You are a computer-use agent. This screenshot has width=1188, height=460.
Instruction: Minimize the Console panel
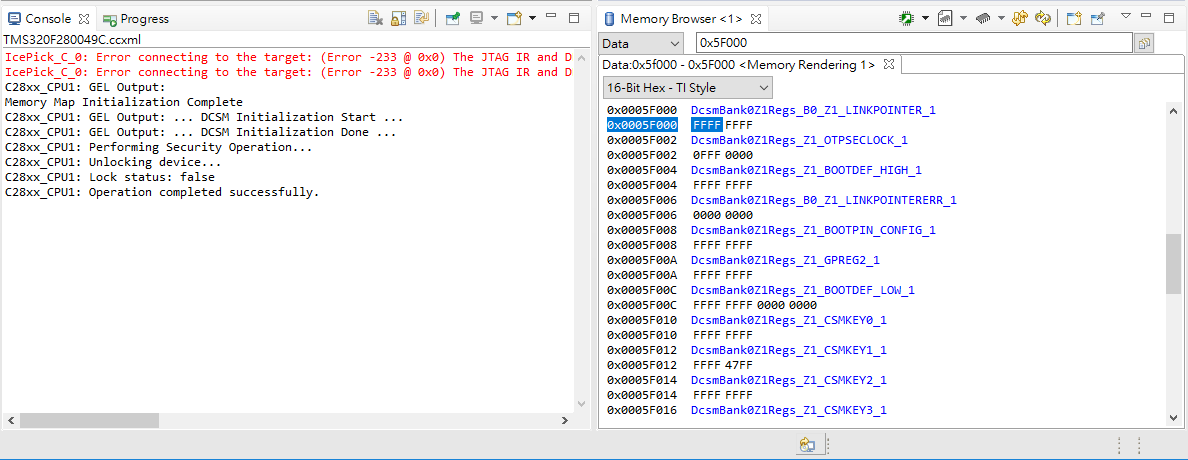[x=552, y=17]
